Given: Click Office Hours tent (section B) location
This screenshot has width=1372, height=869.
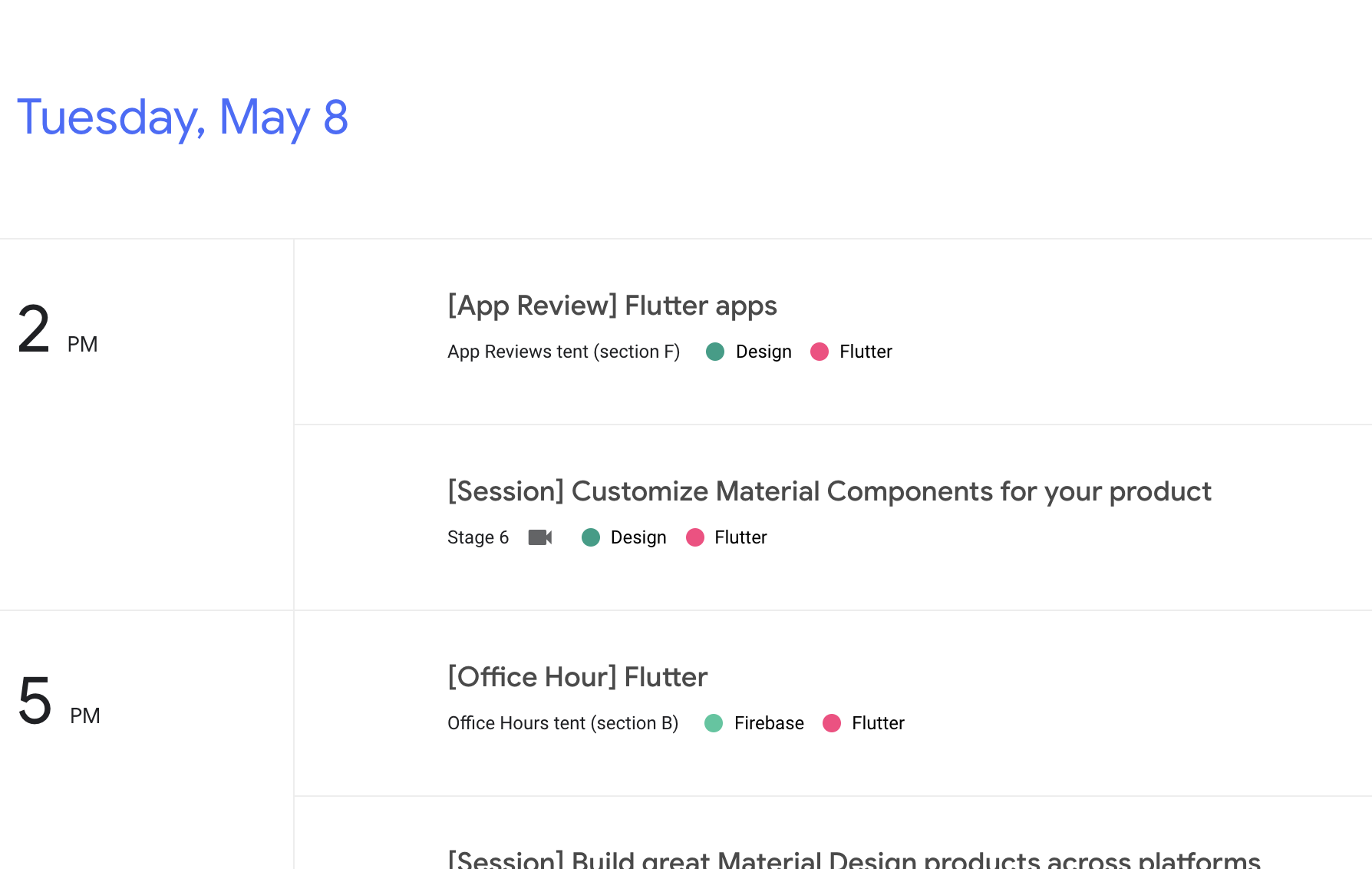Looking at the screenshot, I should (562, 722).
